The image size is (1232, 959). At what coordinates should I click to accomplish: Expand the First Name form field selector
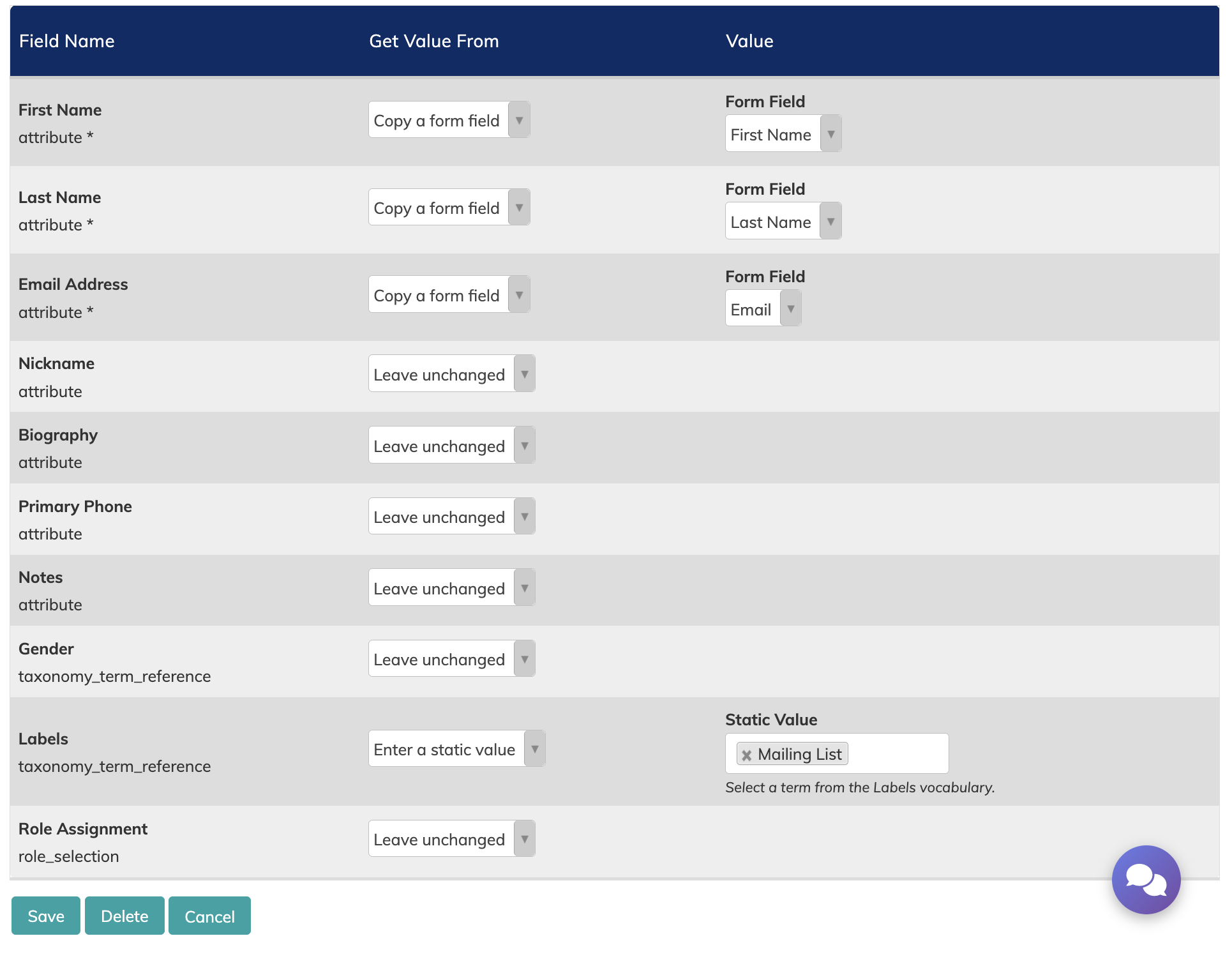click(x=783, y=134)
